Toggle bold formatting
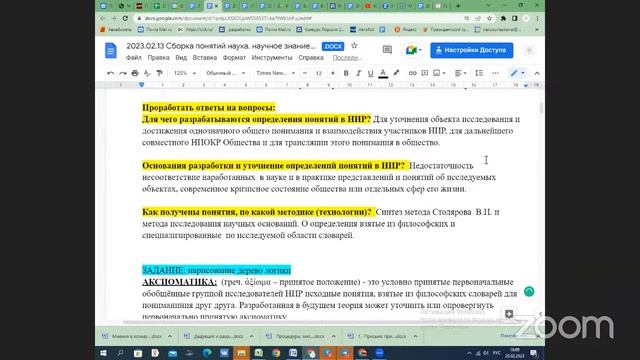The height and width of the screenshot is (360, 640). click(x=346, y=73)
